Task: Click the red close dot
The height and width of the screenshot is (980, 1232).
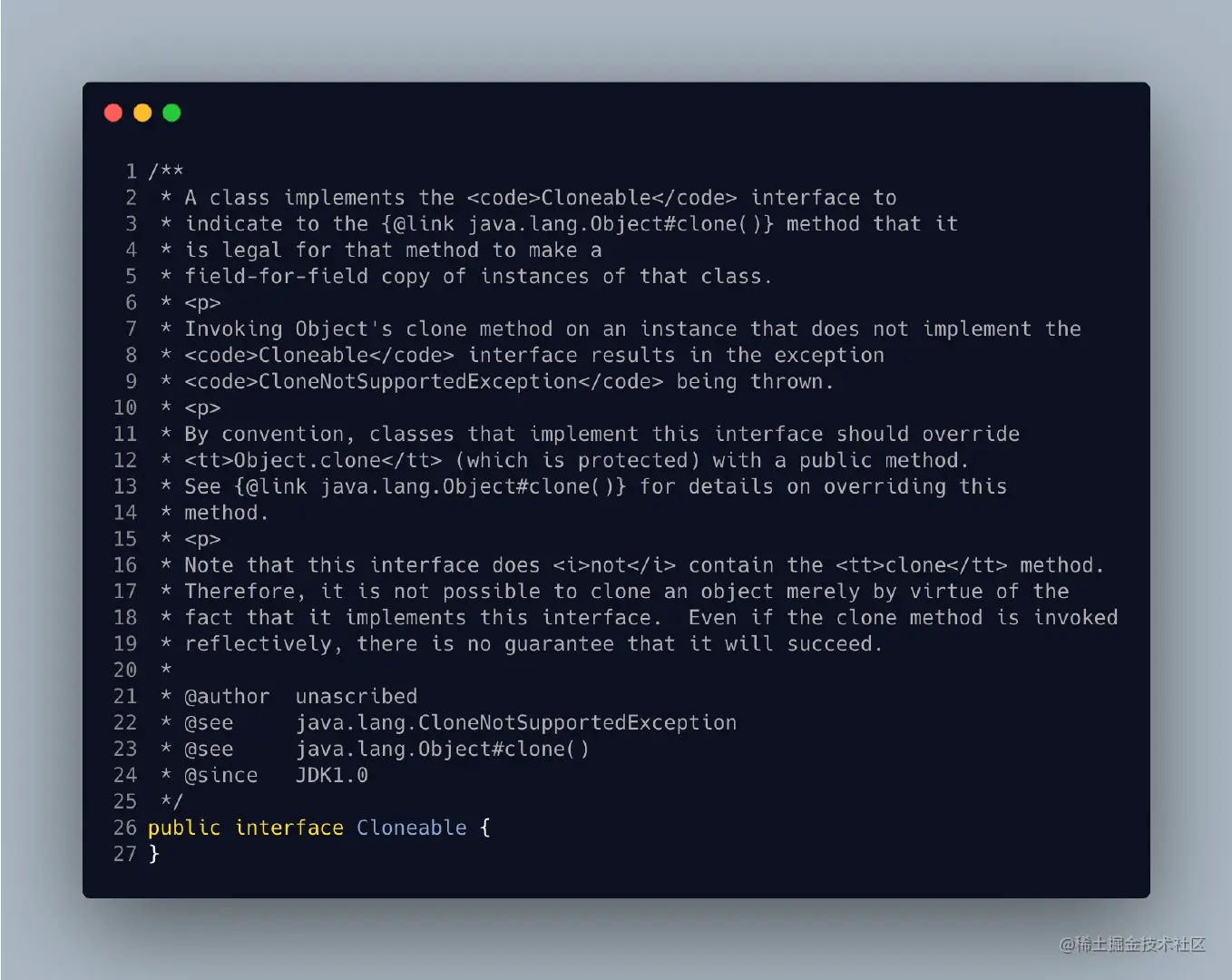Action: point(113,113)
